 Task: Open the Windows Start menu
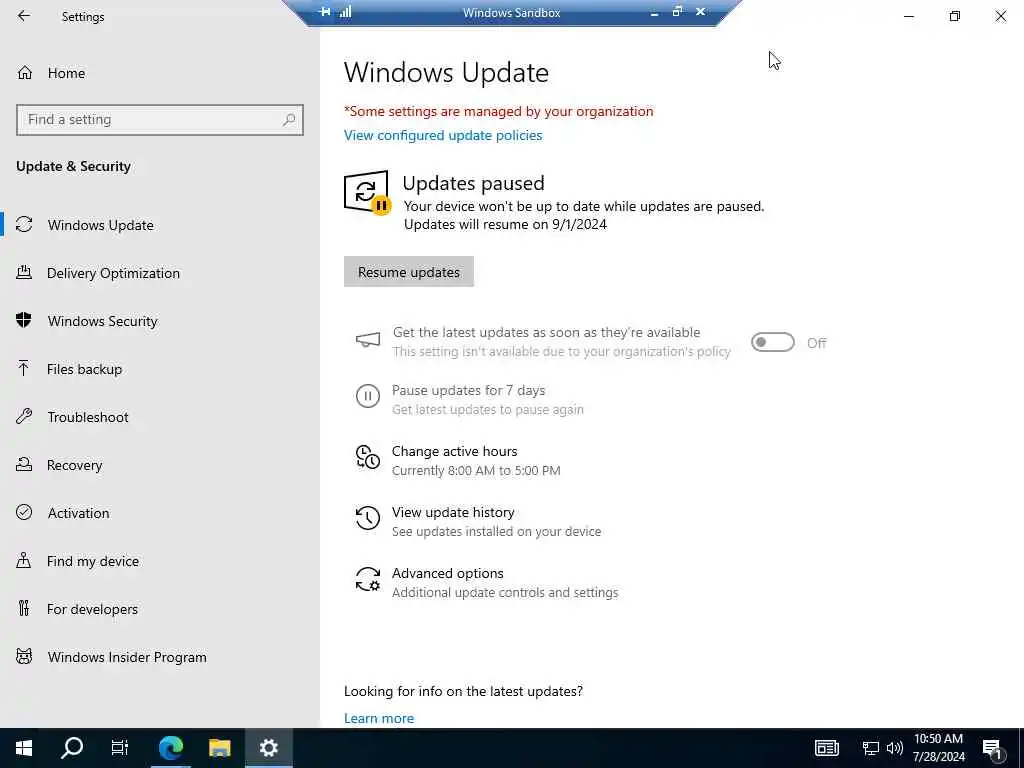(x=24, y=748)
